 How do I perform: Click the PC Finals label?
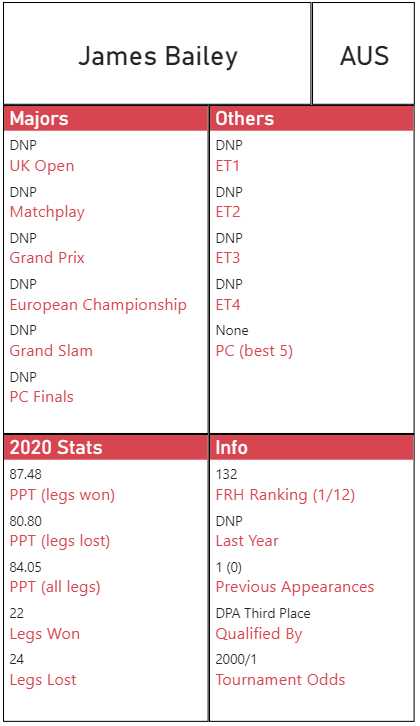point(42,396)
